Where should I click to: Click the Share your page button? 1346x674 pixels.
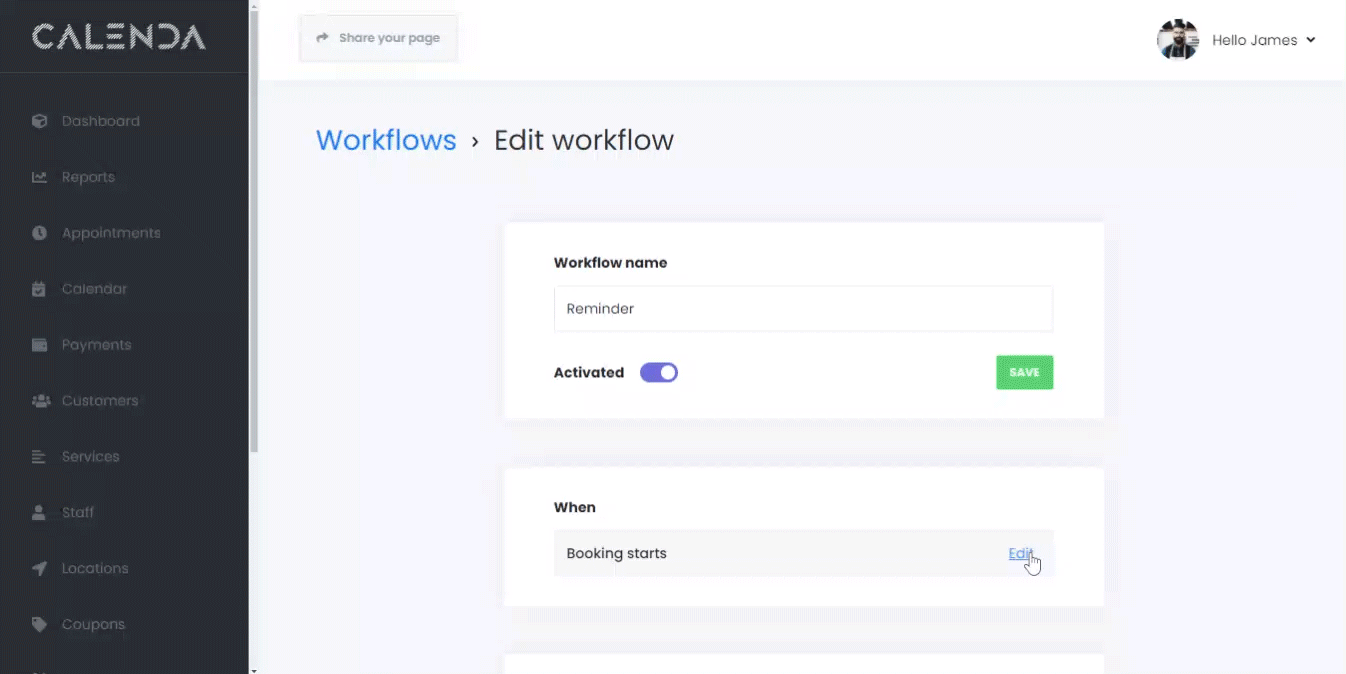(378, 38)
